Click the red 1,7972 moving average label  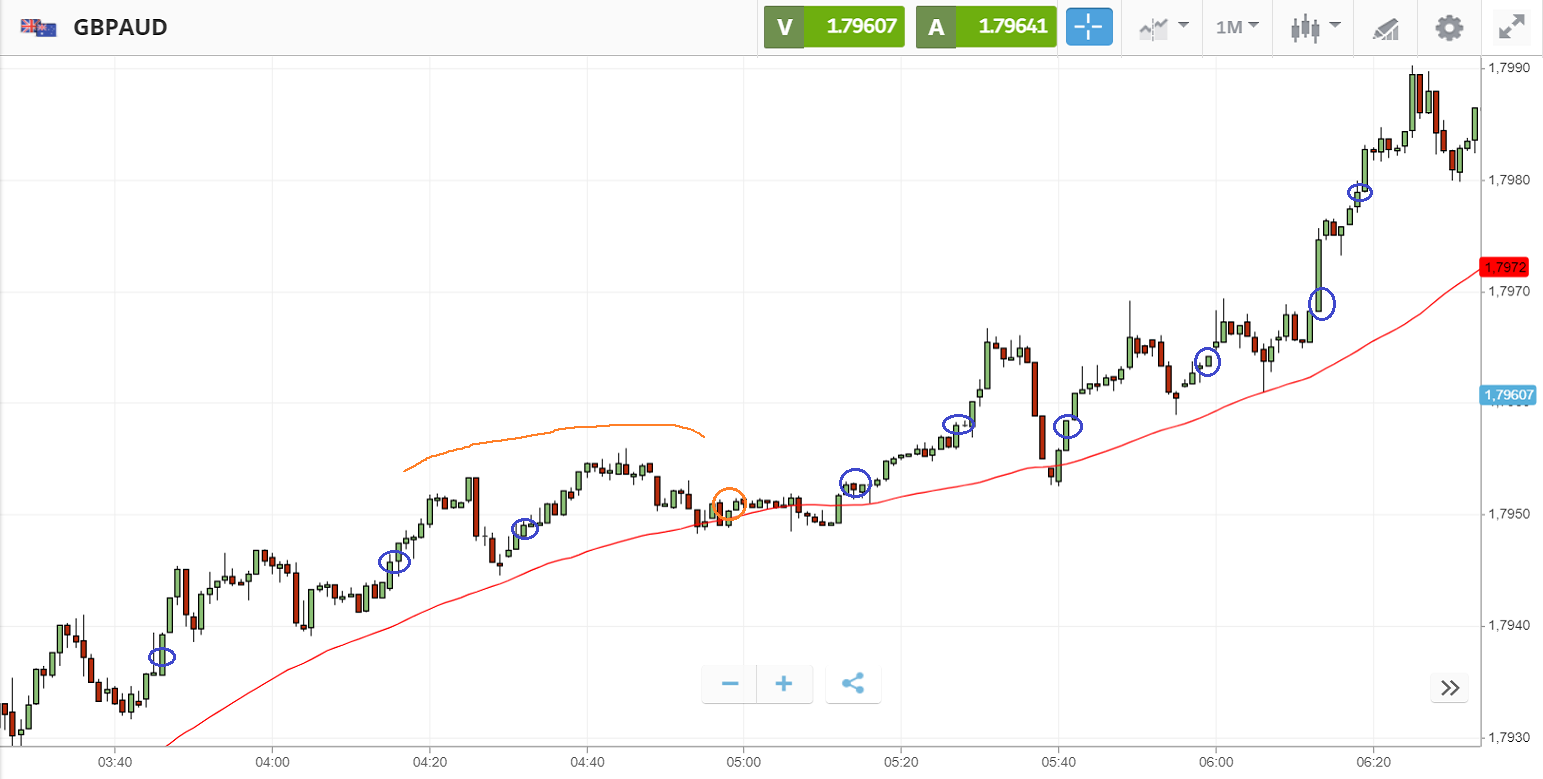tap(1505, 267)
